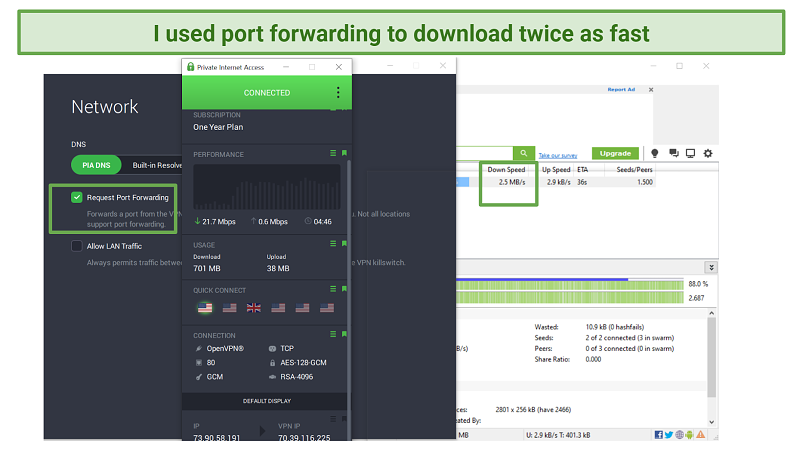Click the DEFAULT DISPLAY button in PIA

tap(267, 401)
